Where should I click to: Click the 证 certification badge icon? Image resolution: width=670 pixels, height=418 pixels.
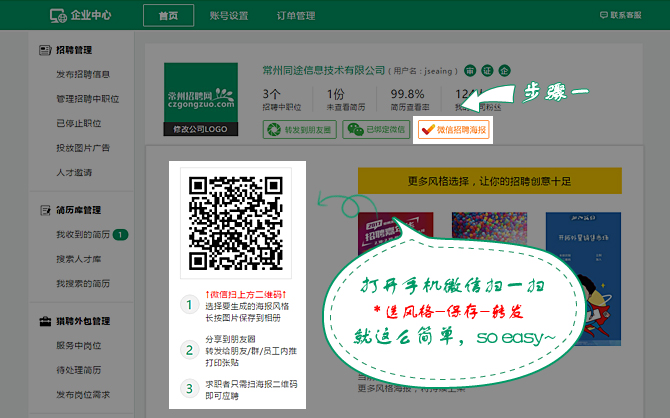tap(488, 71)
